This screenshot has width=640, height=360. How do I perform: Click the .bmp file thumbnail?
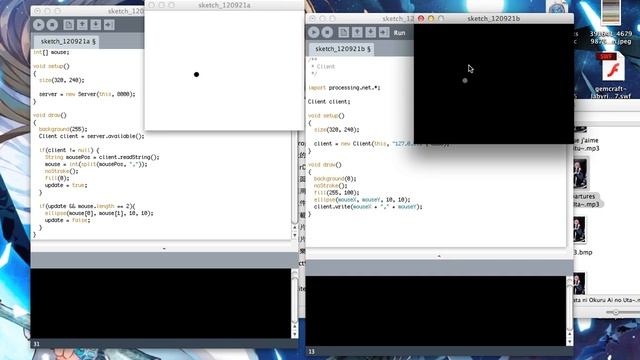579,229
